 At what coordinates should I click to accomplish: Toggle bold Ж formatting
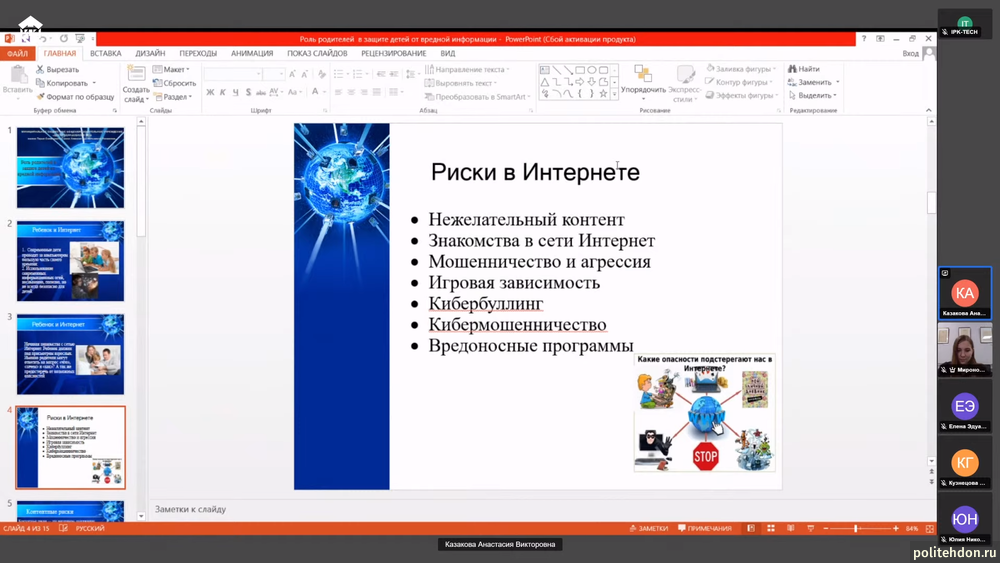pyautogui.click(x=210, y=92)
